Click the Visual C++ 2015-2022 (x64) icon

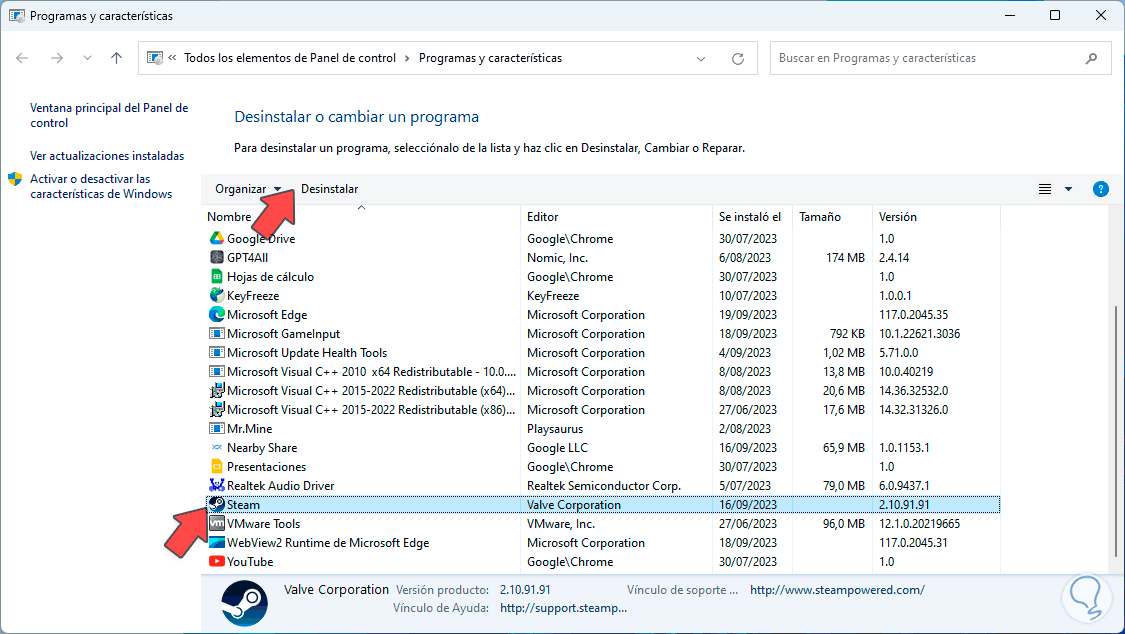(216, 390)
